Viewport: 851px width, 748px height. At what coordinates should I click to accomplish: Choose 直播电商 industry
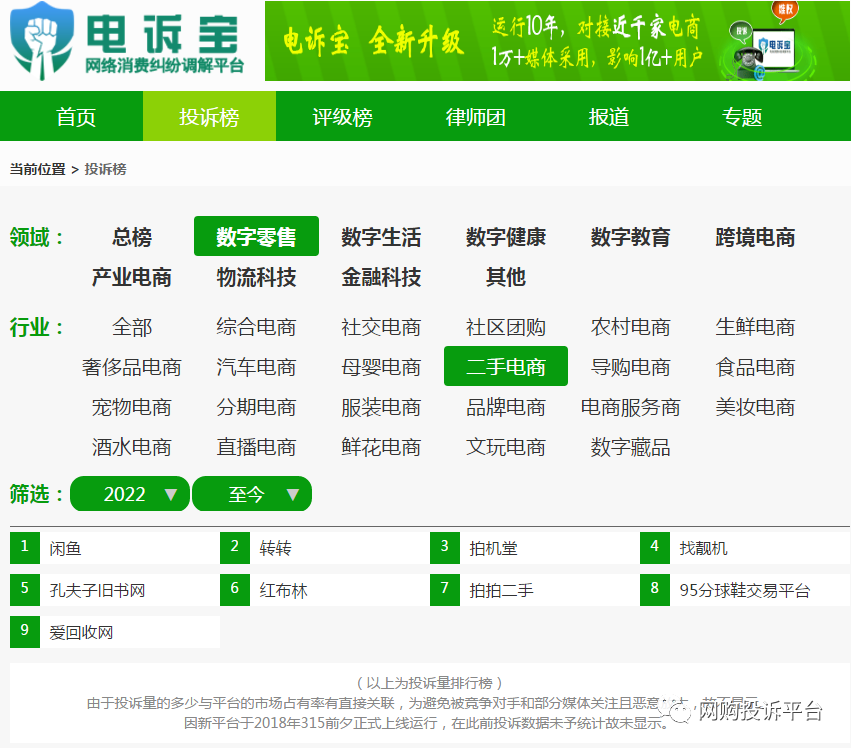(256, 447)
